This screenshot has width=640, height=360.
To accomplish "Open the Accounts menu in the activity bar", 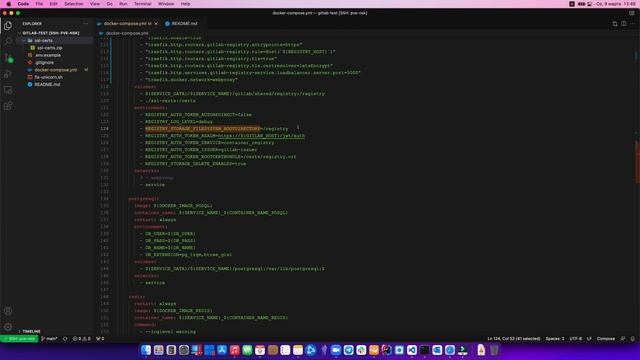I will click(x=8, y=311).
